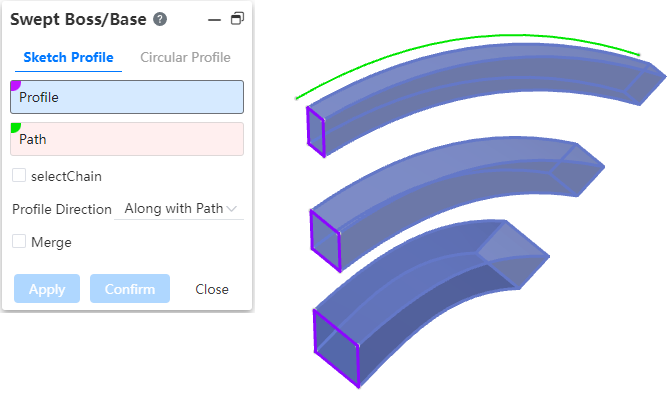Image resolution: width=670 pixels, height=413 pixels.
Task: Click the green color marker in Path field
Action: (x=15, y=128)
